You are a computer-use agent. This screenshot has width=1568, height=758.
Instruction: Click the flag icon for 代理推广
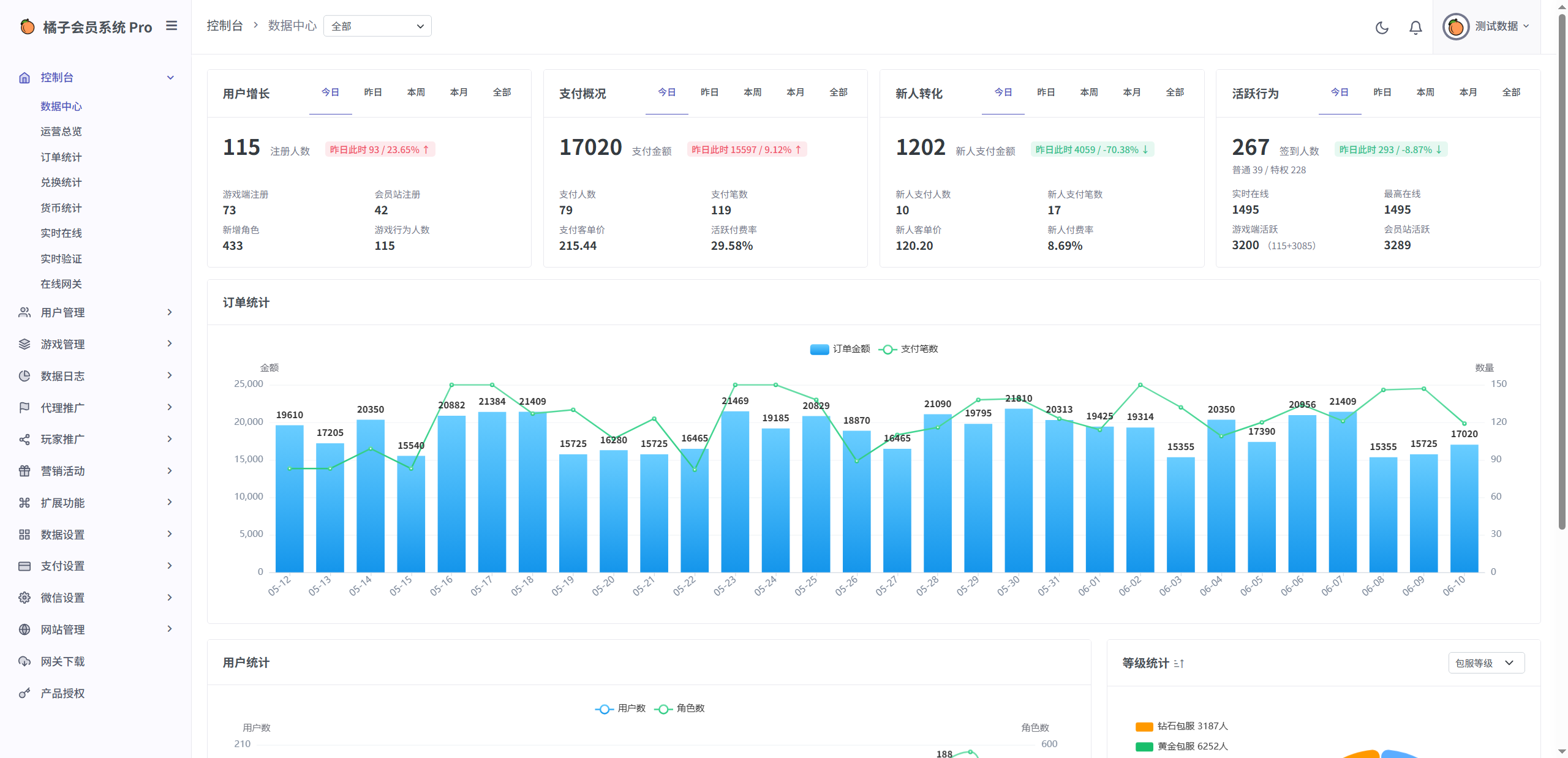[24, 408]
